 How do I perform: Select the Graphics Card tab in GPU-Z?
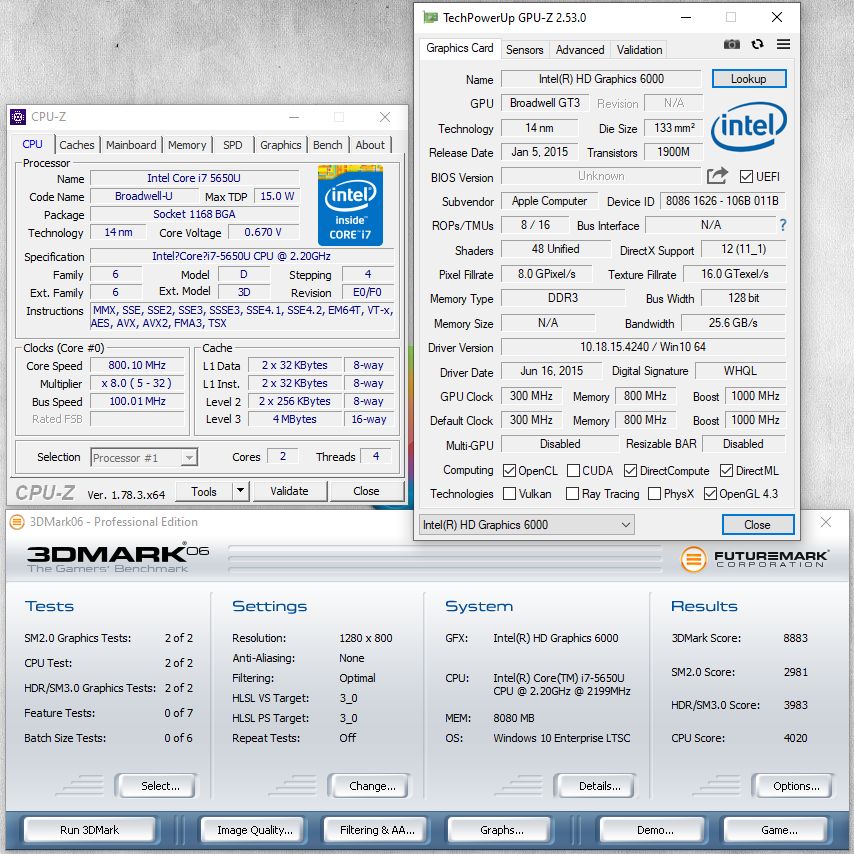point(460,48)
